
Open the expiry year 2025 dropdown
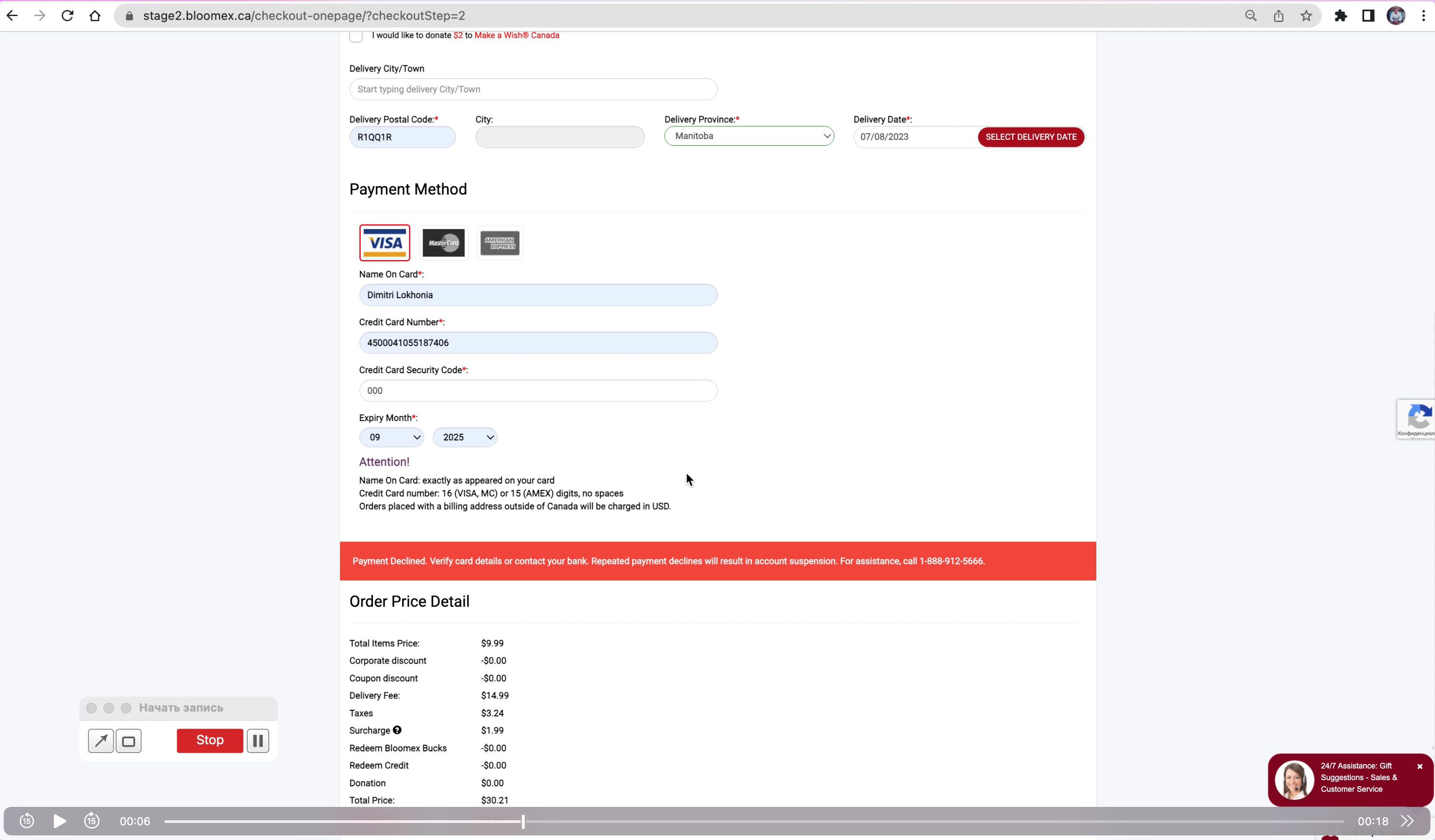(x=465, y=437)
